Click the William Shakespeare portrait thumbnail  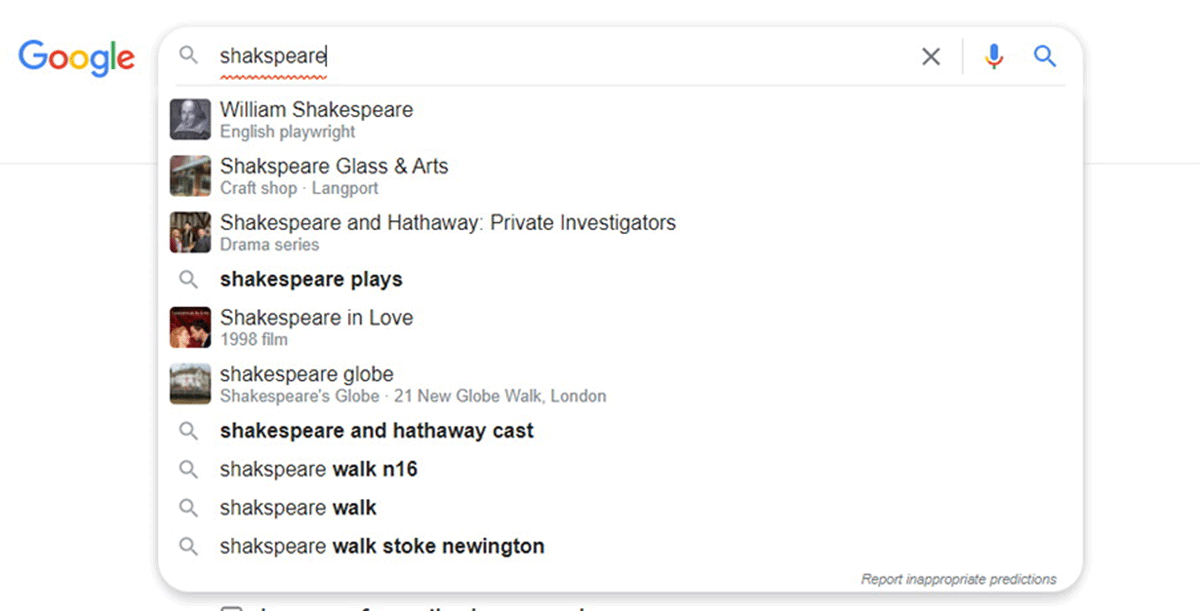tap(190, 119)
